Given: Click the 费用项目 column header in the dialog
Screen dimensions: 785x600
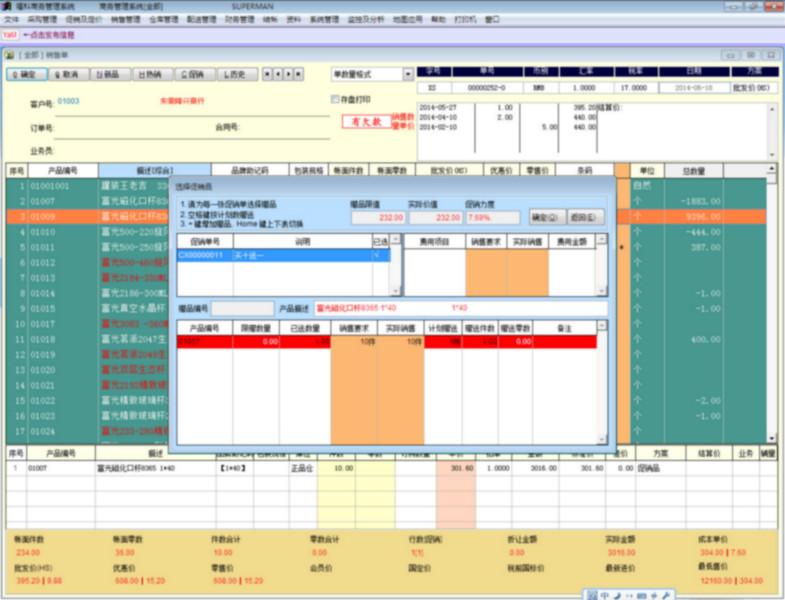Looking at the screenshot, I should [435, 242].
